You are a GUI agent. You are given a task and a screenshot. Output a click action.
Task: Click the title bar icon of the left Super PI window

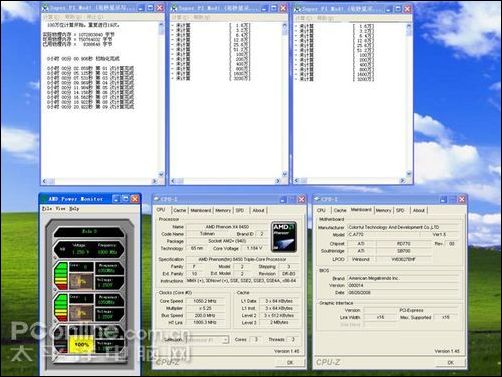[x=45, y=8]
